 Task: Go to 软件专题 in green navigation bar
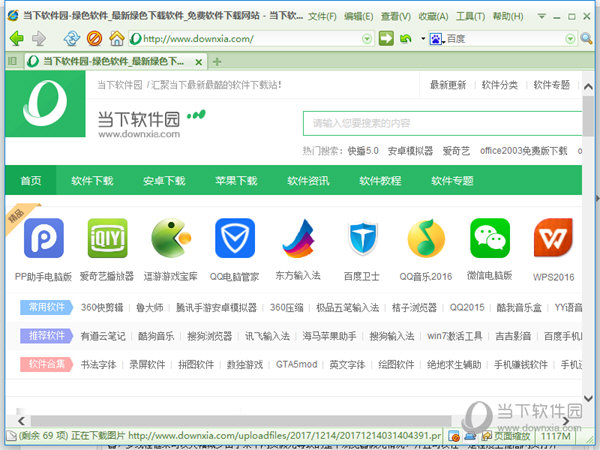tap(452, 180)
